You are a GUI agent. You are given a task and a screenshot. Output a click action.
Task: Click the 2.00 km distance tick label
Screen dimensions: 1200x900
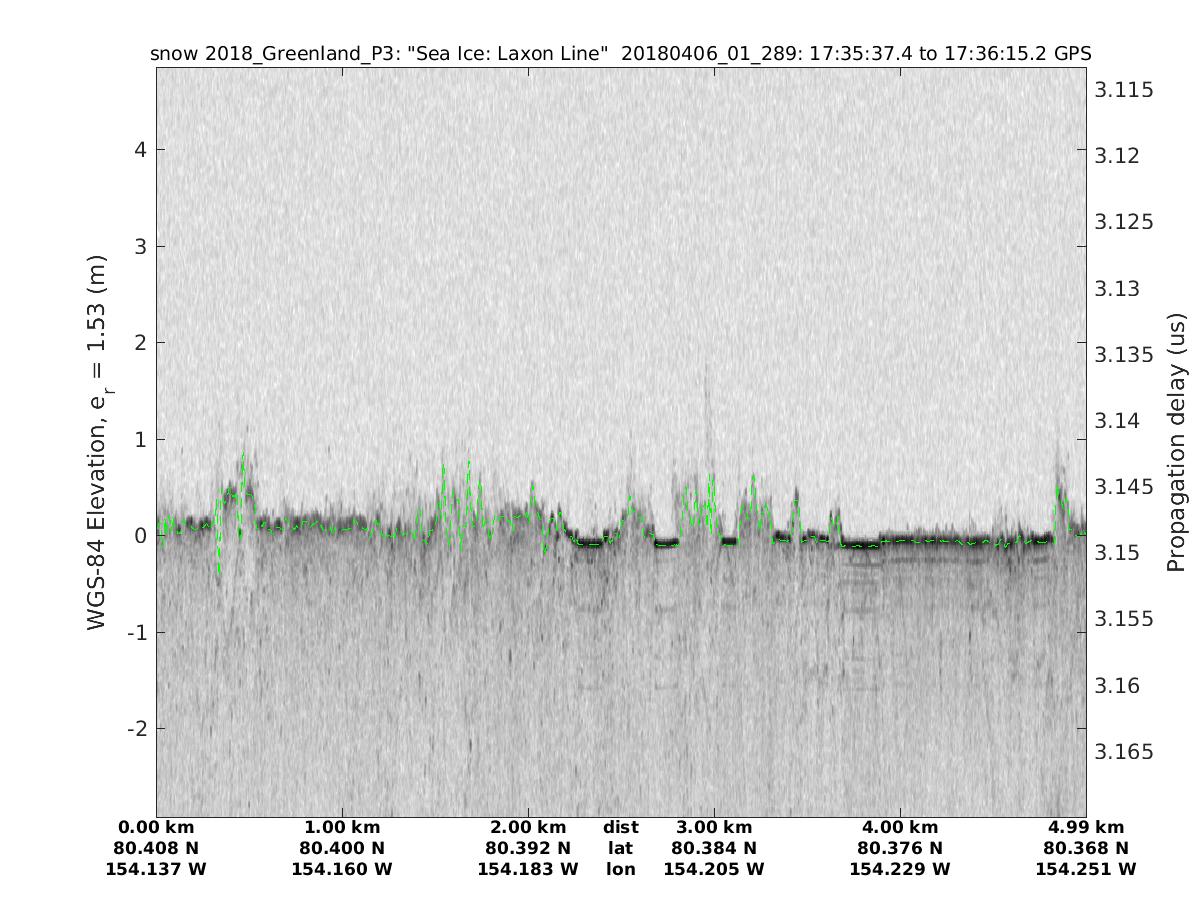coord(528,827)
